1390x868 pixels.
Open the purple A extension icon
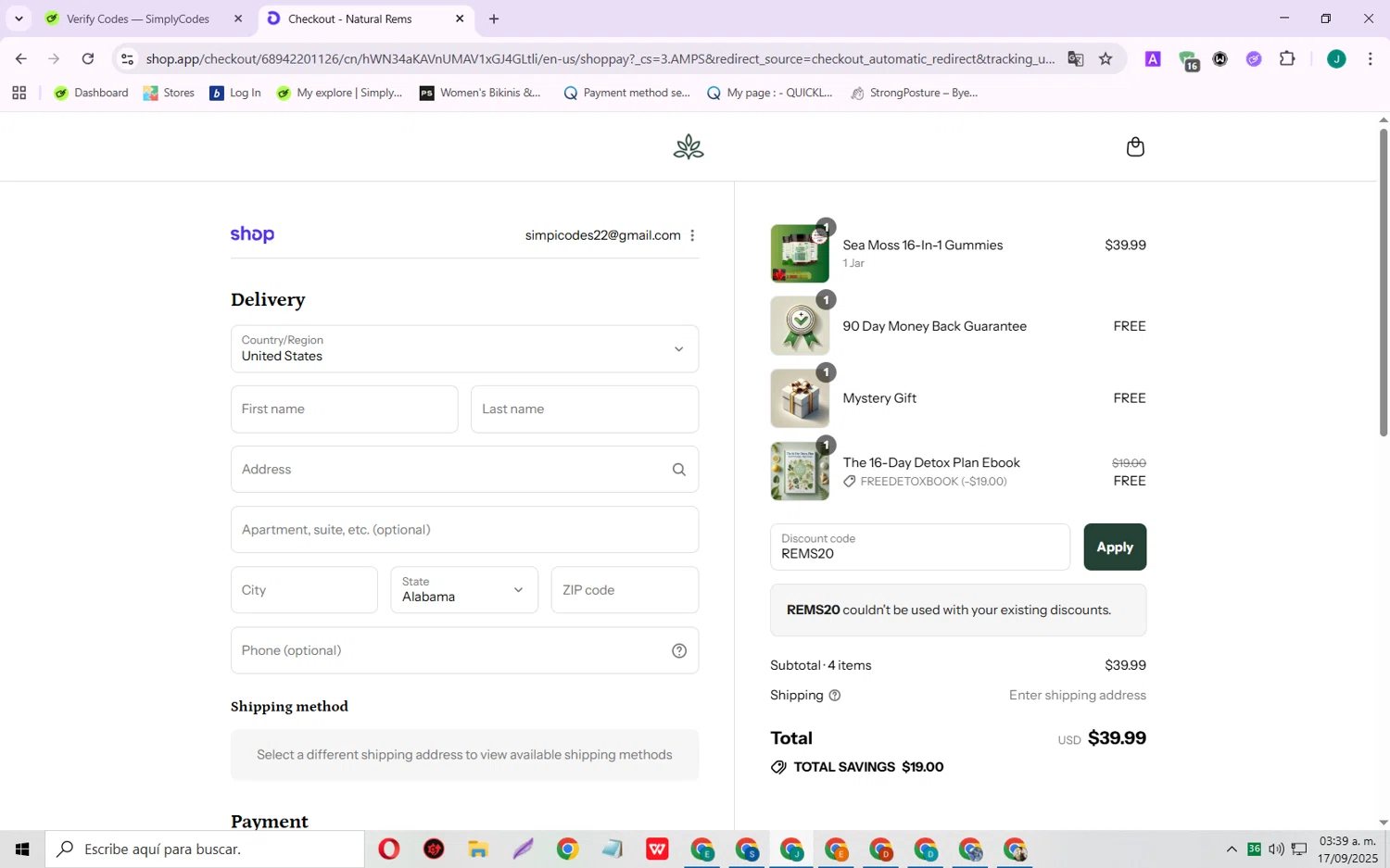coord(1153,59)
